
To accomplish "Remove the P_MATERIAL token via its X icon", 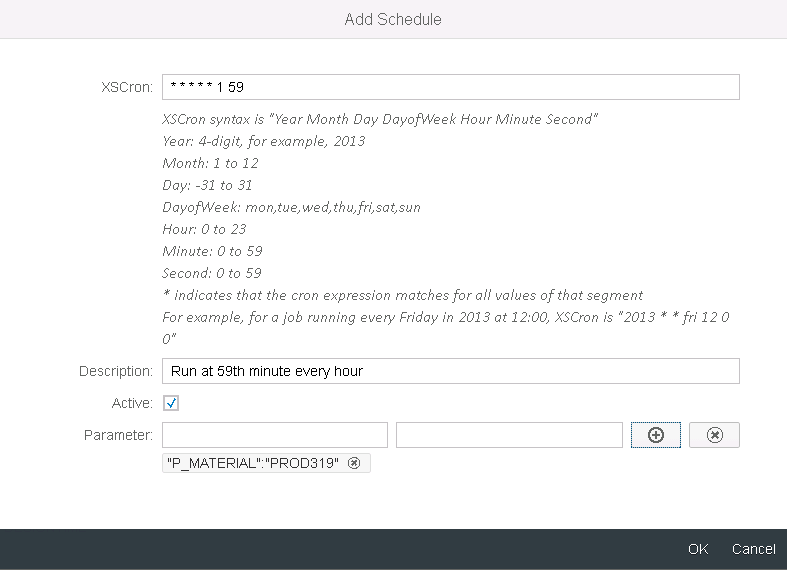I will click(x=354, y=463).
